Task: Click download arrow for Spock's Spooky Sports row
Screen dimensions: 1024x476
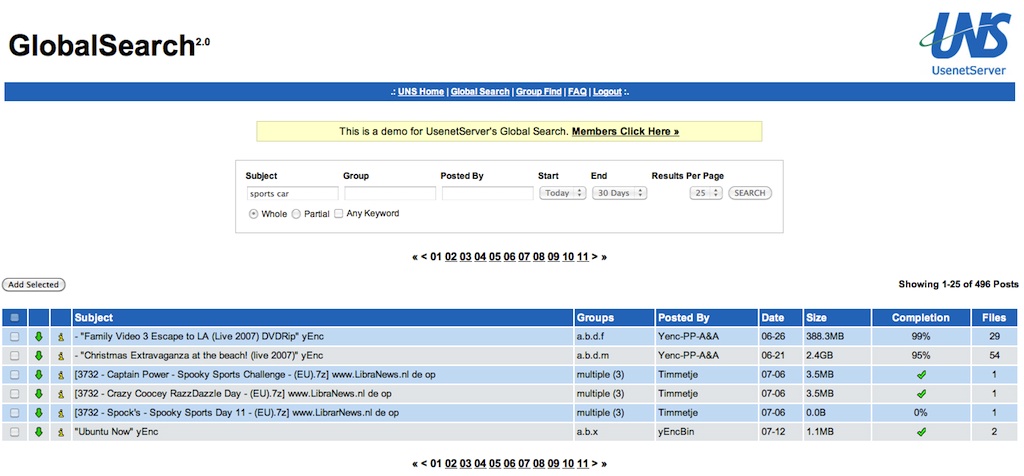Action: pos(39,413)
